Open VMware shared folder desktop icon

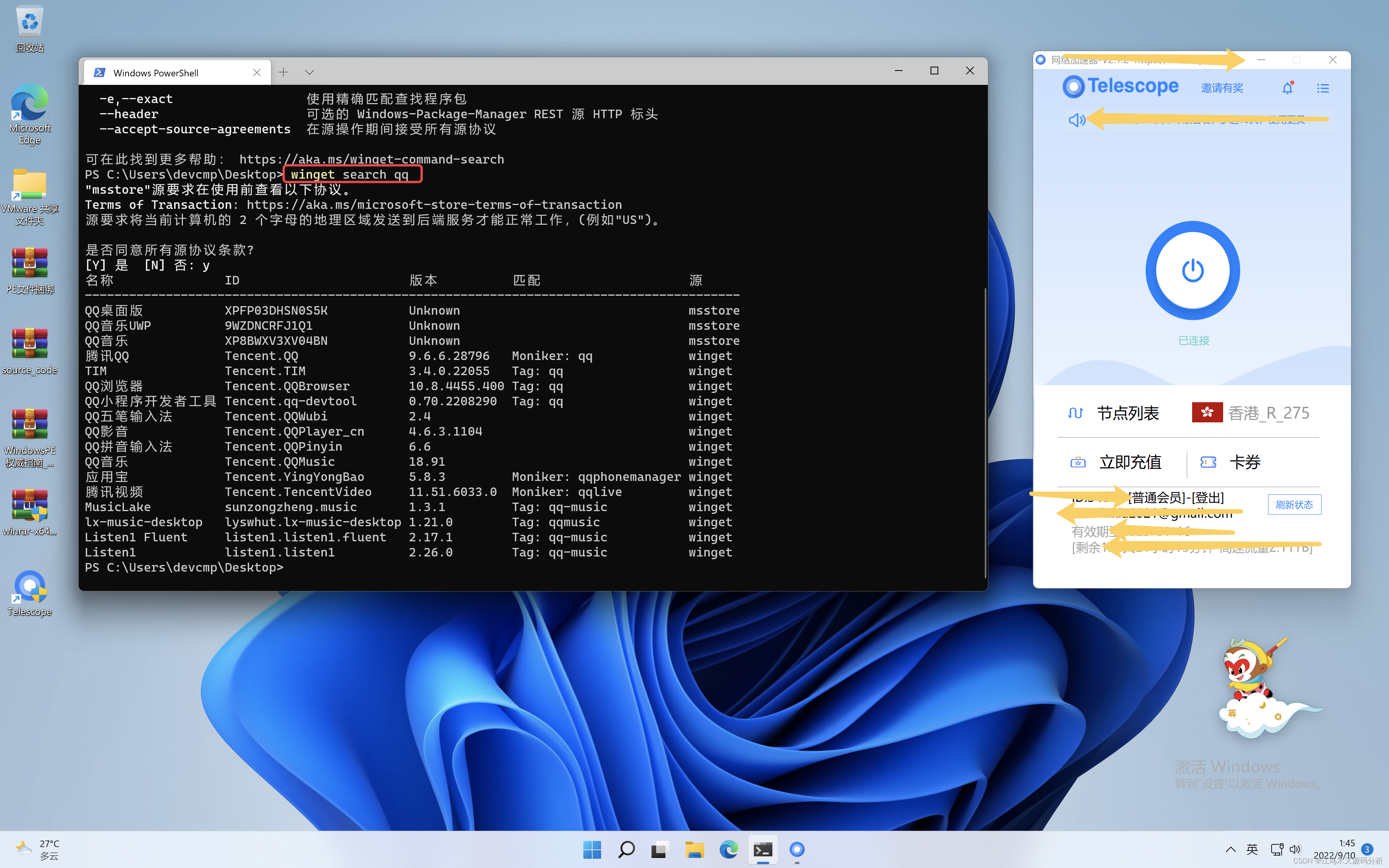click(30, 196)
